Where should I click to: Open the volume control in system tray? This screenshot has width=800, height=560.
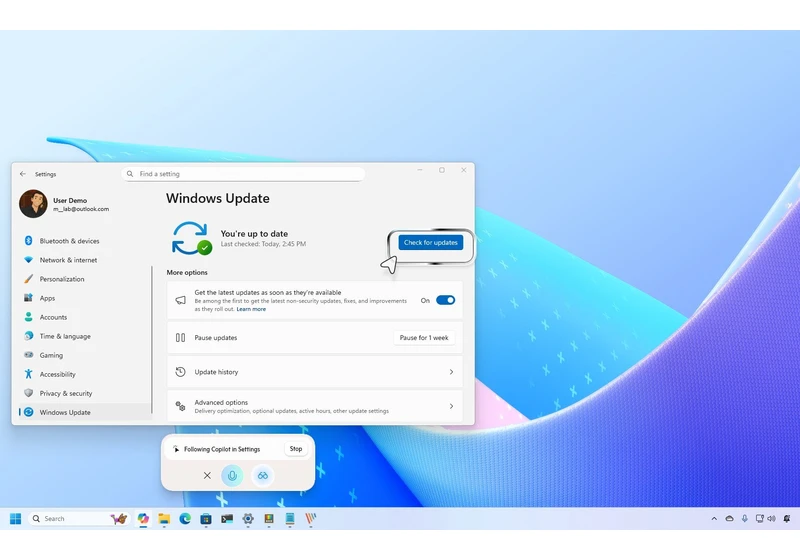point(771,519)
